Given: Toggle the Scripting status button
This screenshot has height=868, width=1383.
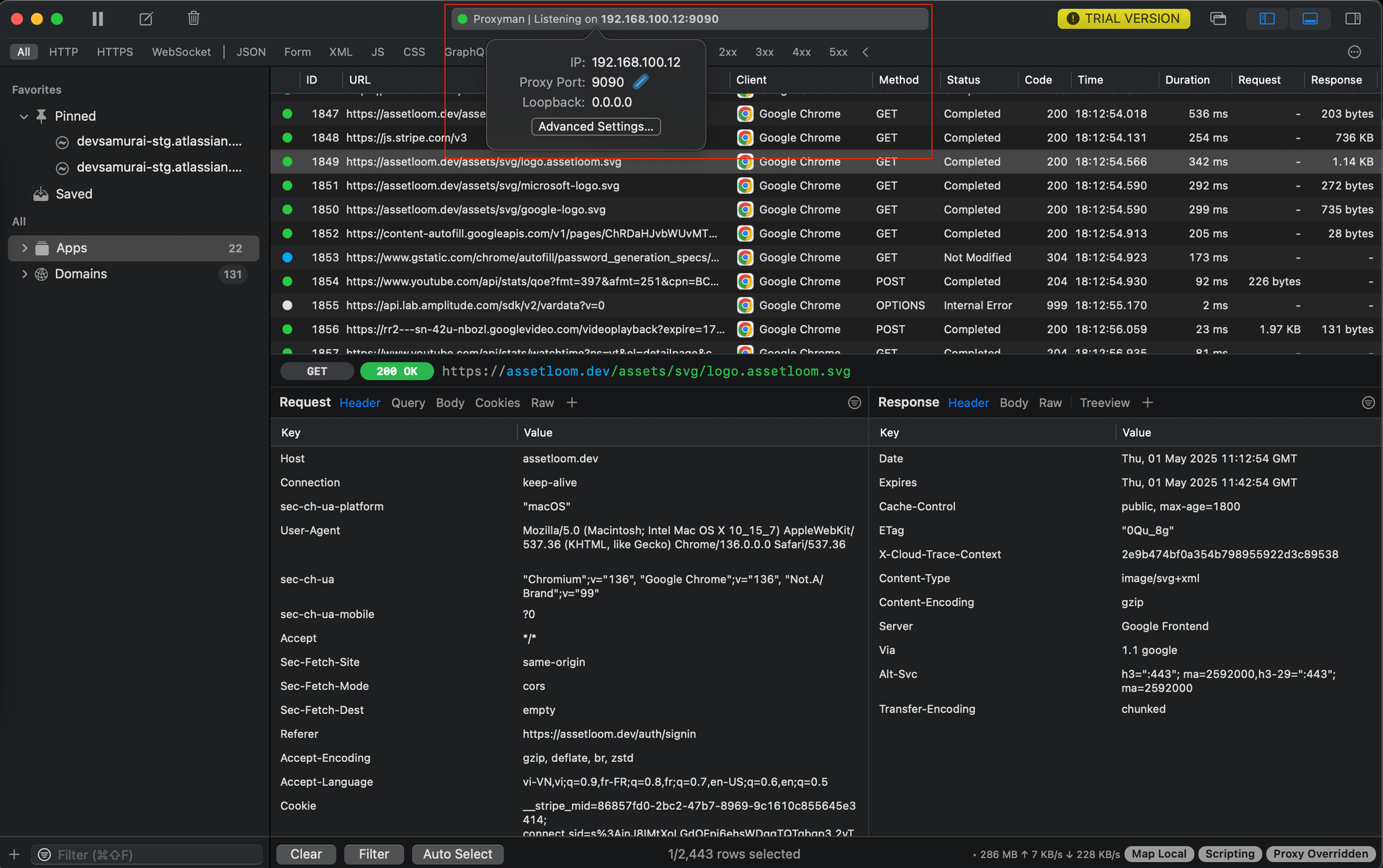Looking at the screenshot, I should [1230, 854].
